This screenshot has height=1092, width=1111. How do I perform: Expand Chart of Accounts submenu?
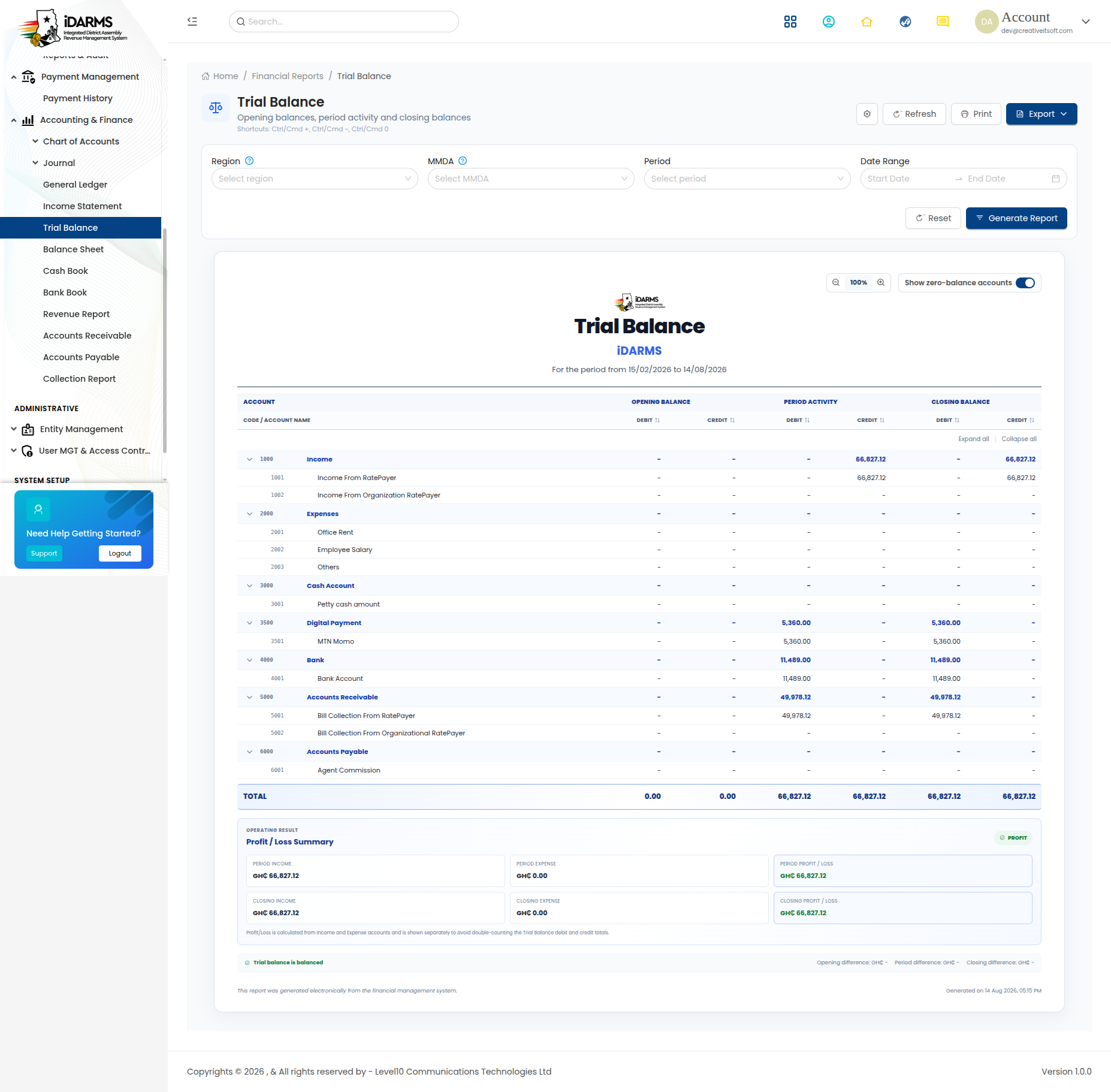click(x=81, y=141)
